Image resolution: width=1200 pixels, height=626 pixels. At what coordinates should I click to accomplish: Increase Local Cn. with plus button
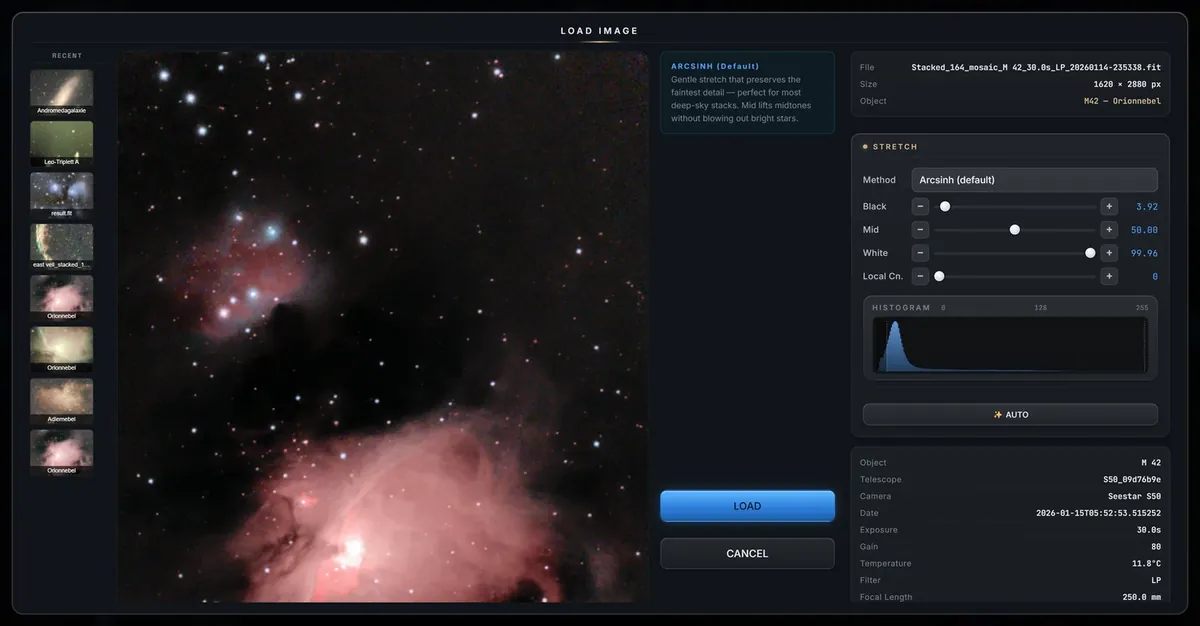(1109, 276)
